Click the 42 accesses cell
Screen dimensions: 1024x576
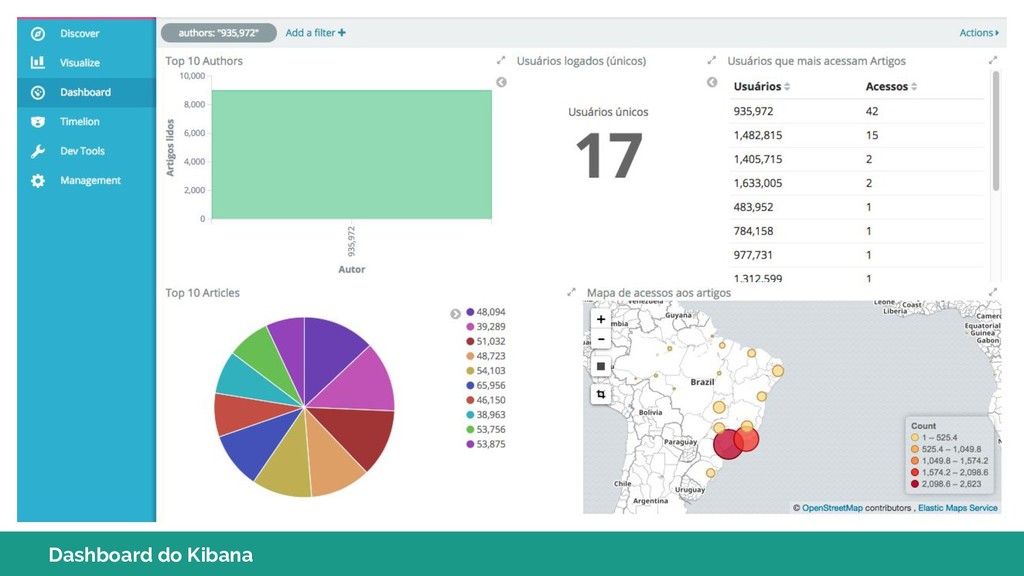872,111
